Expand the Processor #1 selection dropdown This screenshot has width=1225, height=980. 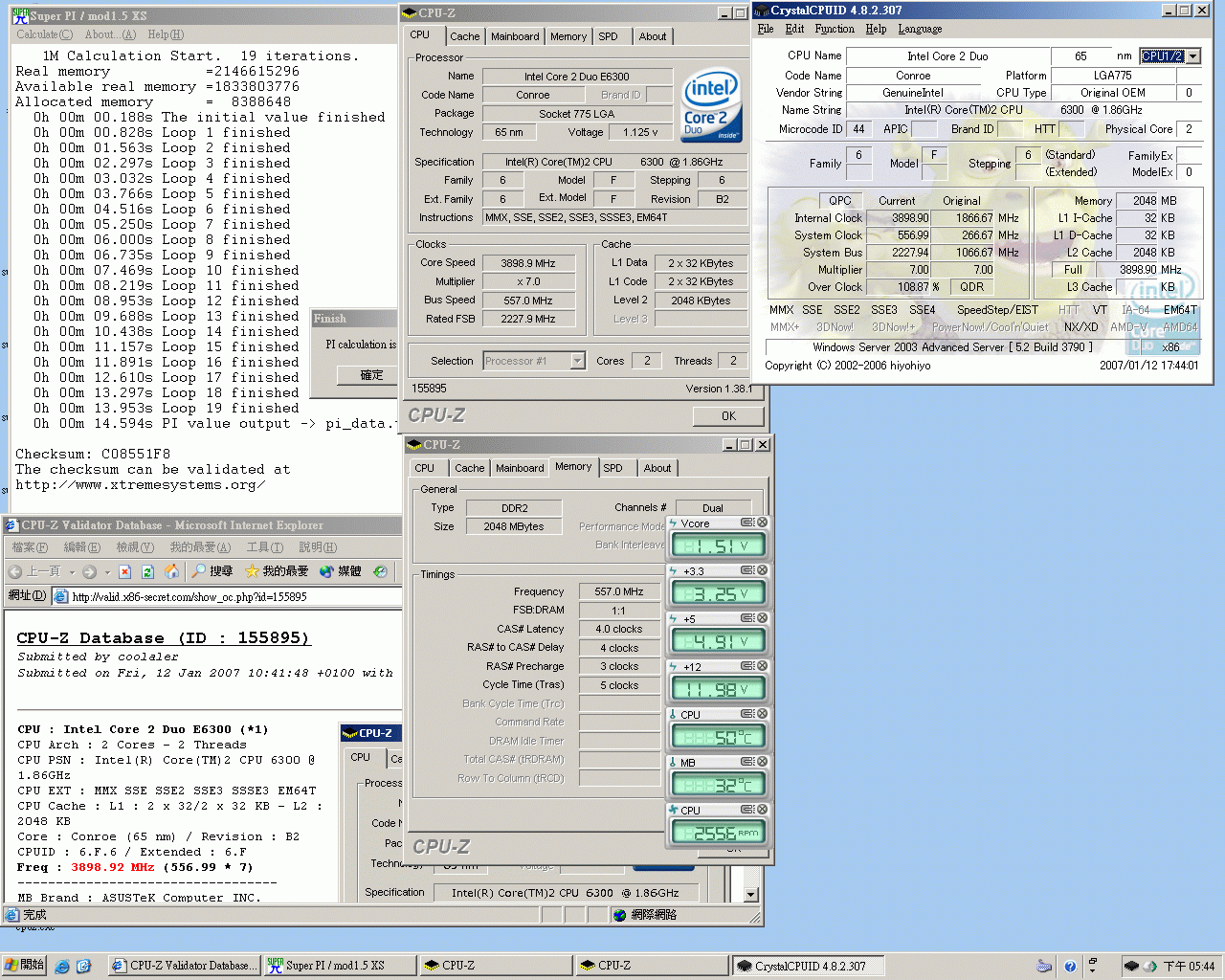coord(577,361)
